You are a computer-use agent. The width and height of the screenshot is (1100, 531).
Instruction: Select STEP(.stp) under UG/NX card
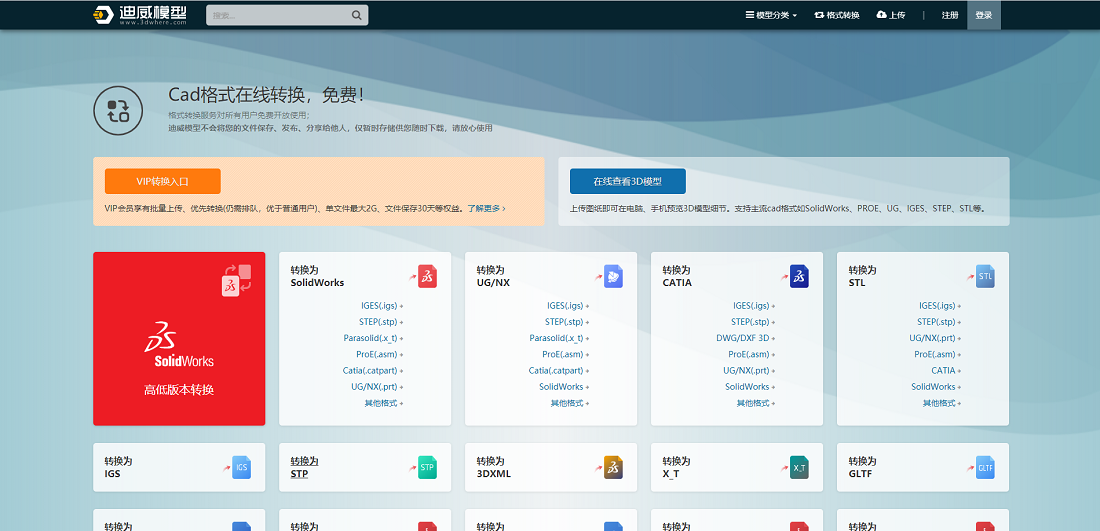coord(567,322)
